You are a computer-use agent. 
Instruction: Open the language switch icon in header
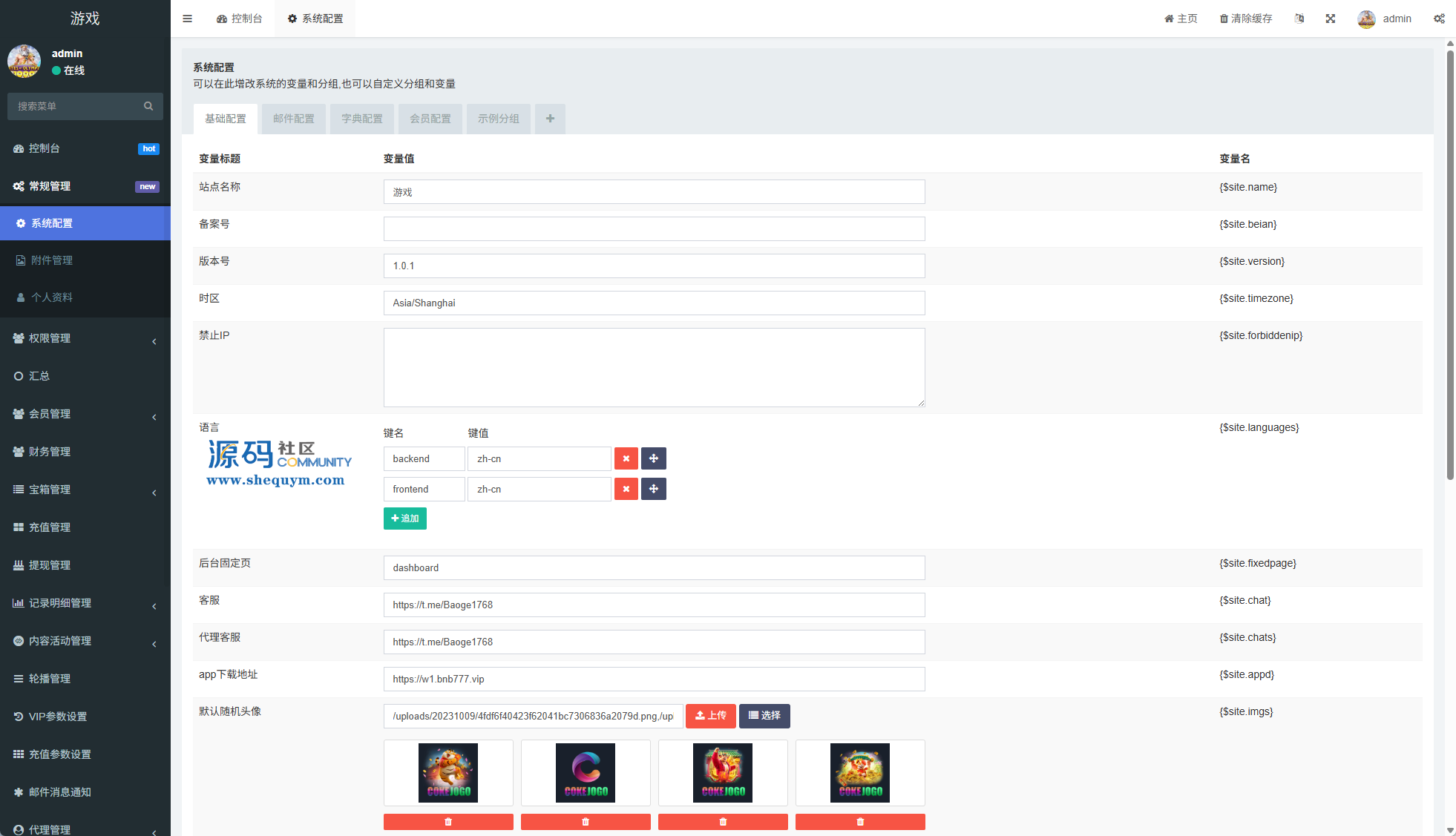tap(1299, 19)
